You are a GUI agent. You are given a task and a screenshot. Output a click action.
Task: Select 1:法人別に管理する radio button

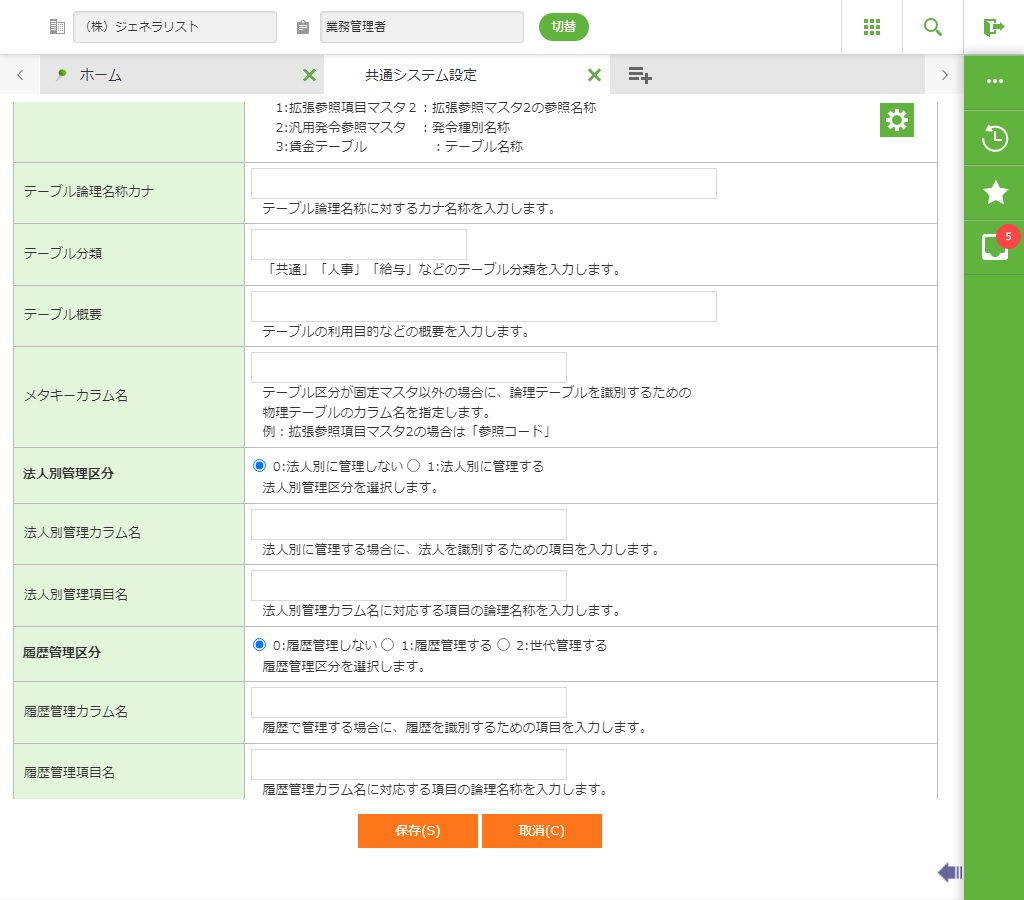[414, 466]
